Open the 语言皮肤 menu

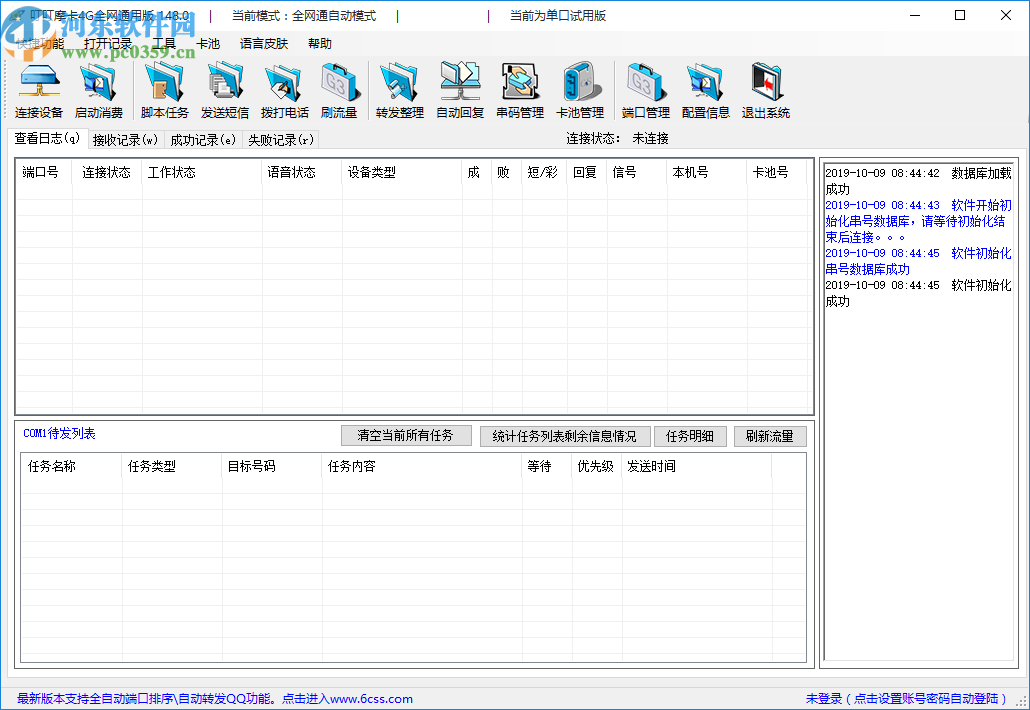click(264, 44)
